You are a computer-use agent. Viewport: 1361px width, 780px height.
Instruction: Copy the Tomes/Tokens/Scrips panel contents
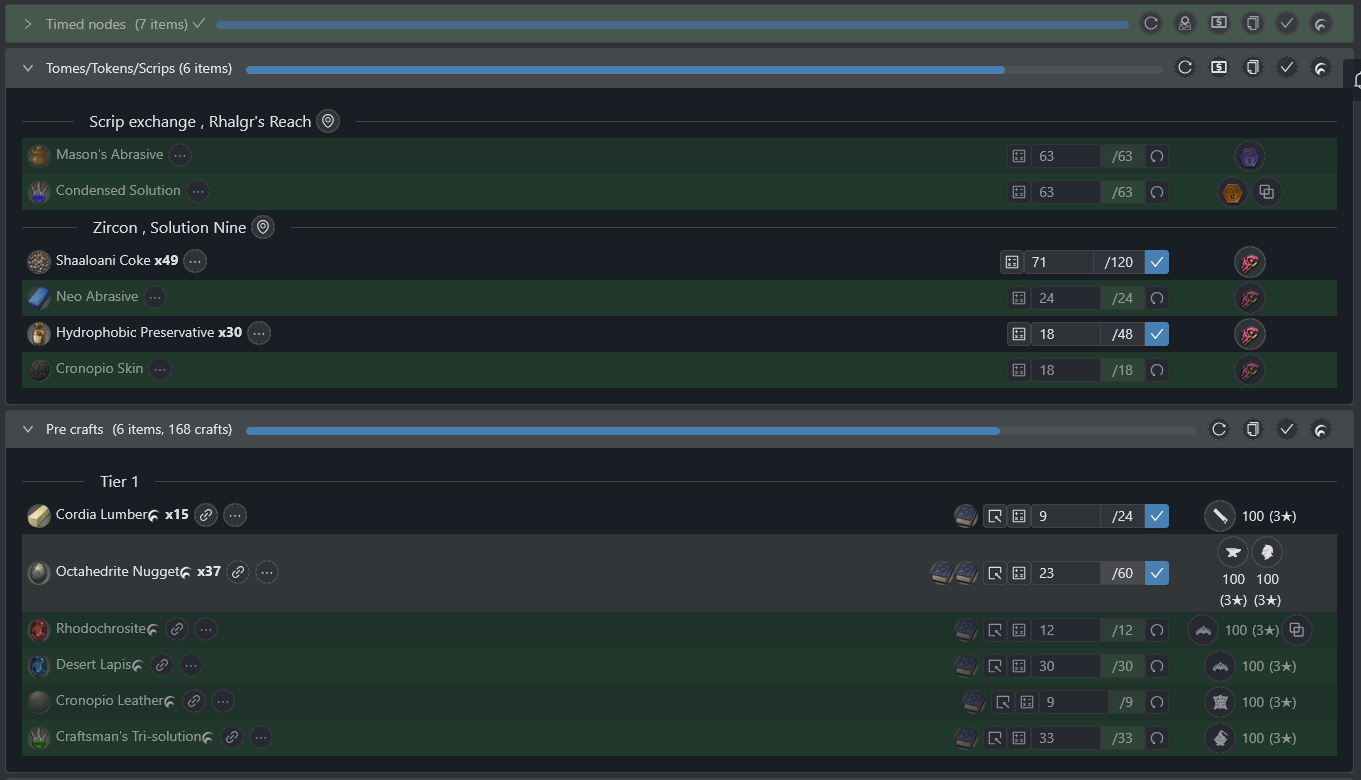coord(1253,68)
